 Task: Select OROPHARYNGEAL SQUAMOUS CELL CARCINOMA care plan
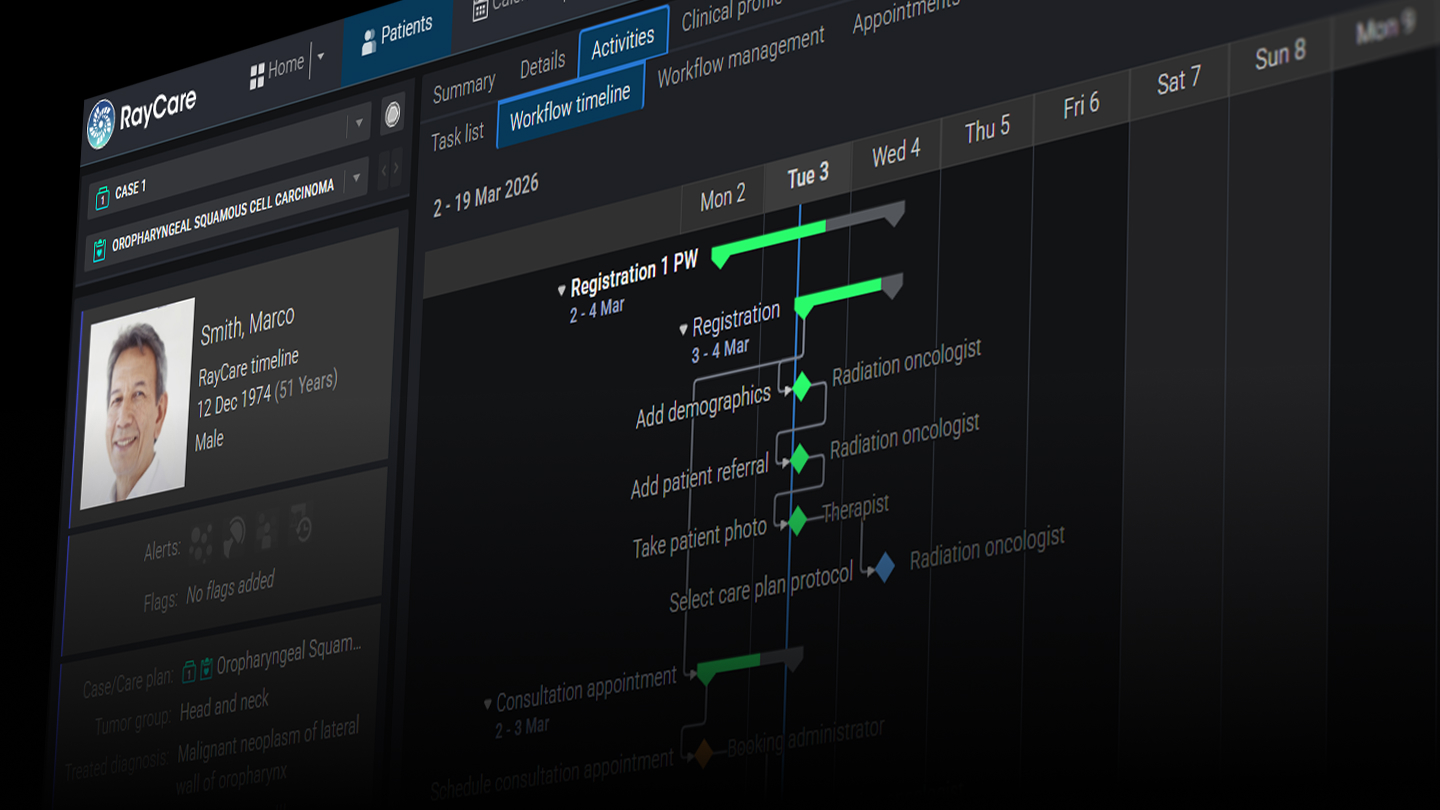tap(222, 216)
